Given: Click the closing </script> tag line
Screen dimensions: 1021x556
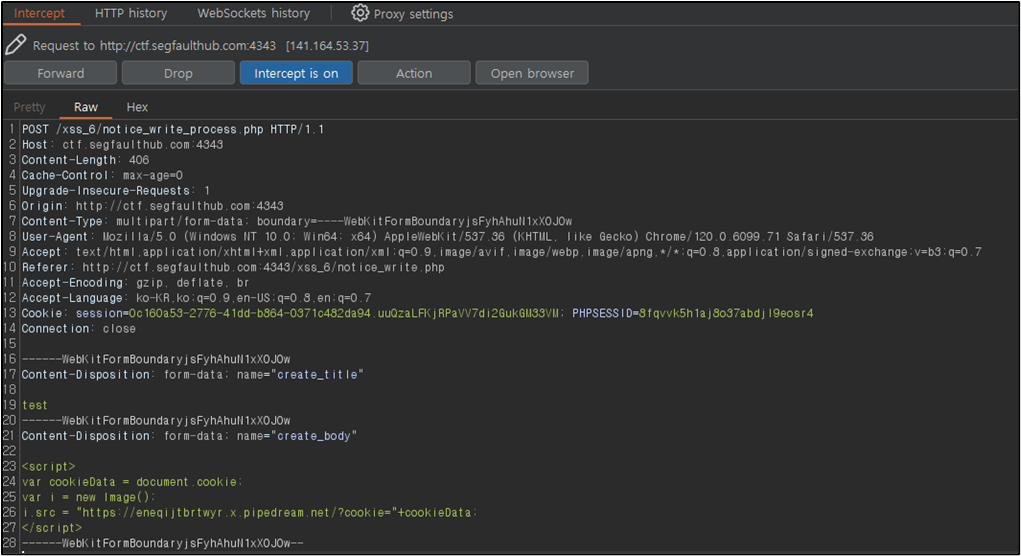Looking at the screenshot, I should pyautogui.click(x=52, y=527).
